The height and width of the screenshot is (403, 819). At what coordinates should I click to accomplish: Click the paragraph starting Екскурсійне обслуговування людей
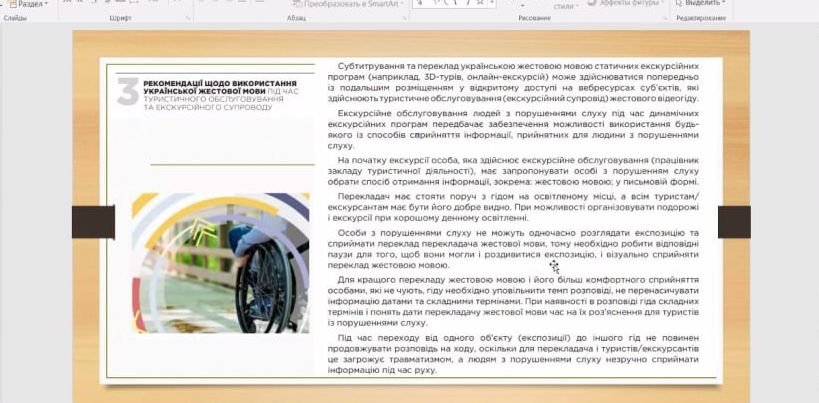pyautogui.click(x=513, y=129)
